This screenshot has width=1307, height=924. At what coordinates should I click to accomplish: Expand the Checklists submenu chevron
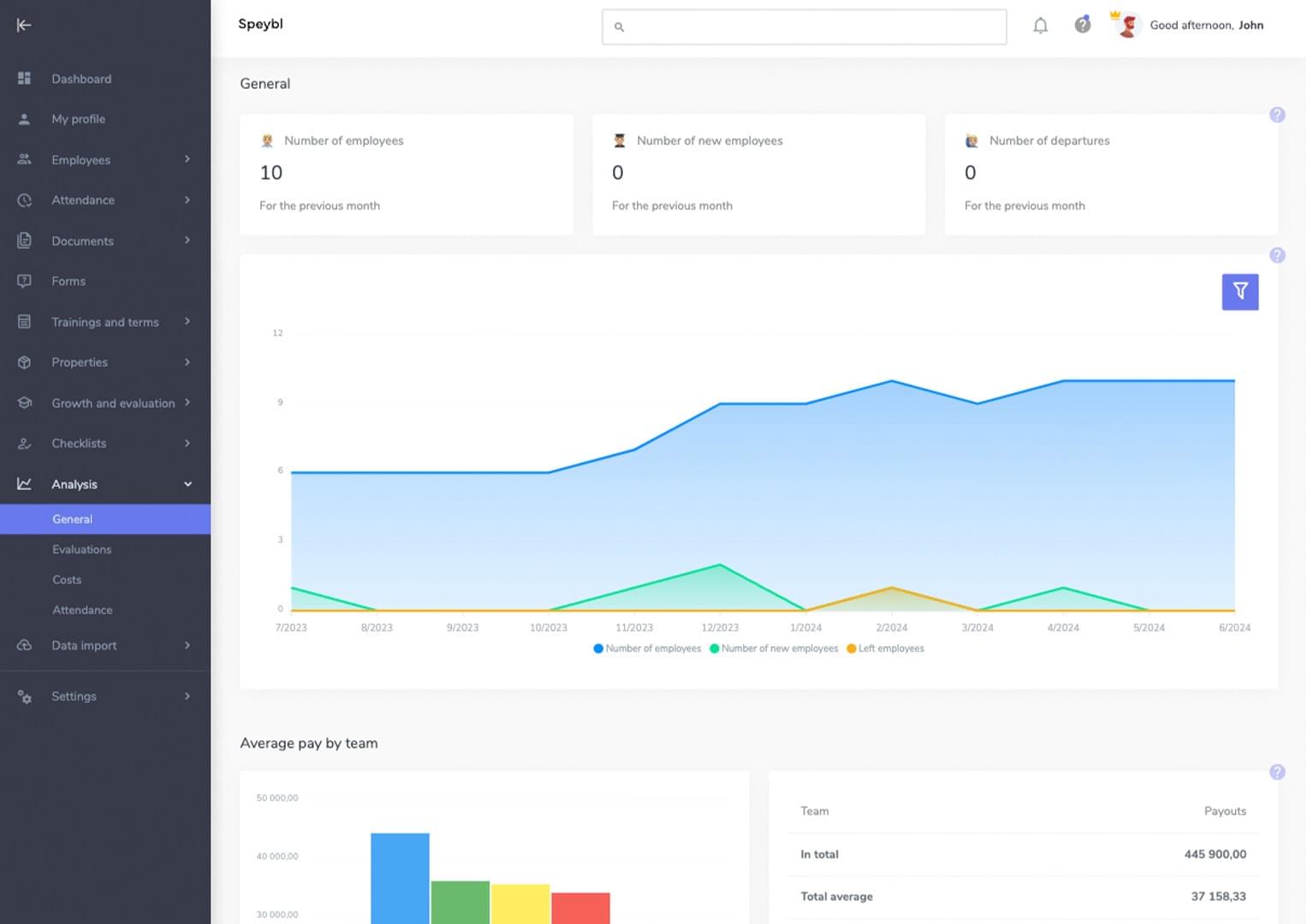click(187, 443)
